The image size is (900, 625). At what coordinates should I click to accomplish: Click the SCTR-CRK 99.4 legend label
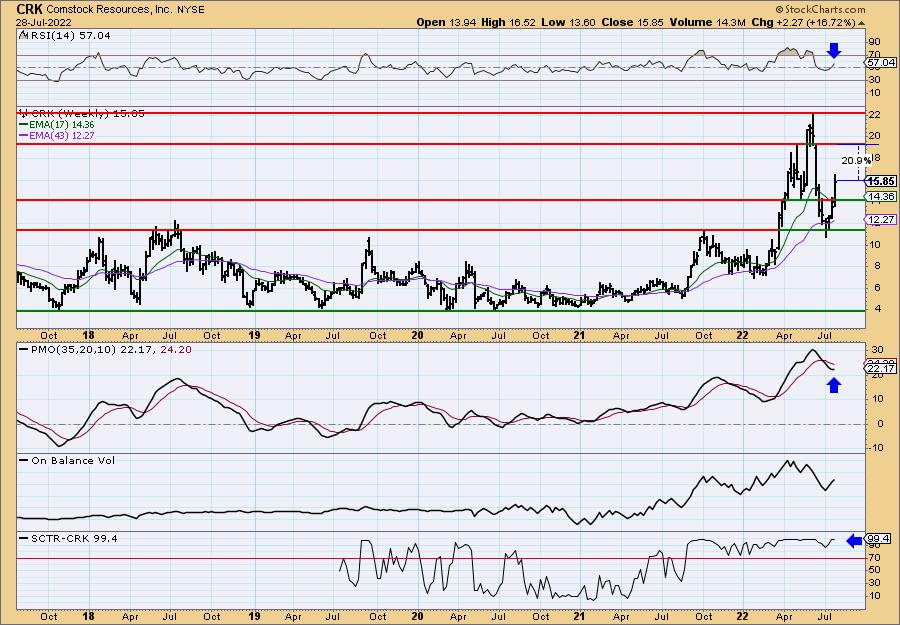tap(74, 538)
